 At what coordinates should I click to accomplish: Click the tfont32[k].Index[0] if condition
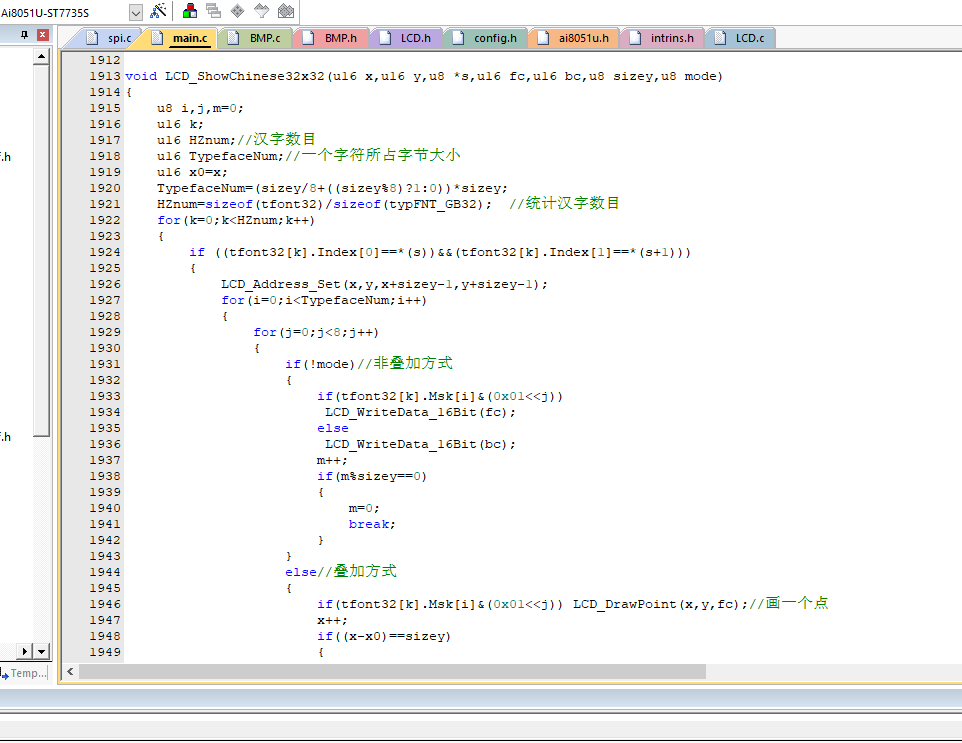[440, 252]
